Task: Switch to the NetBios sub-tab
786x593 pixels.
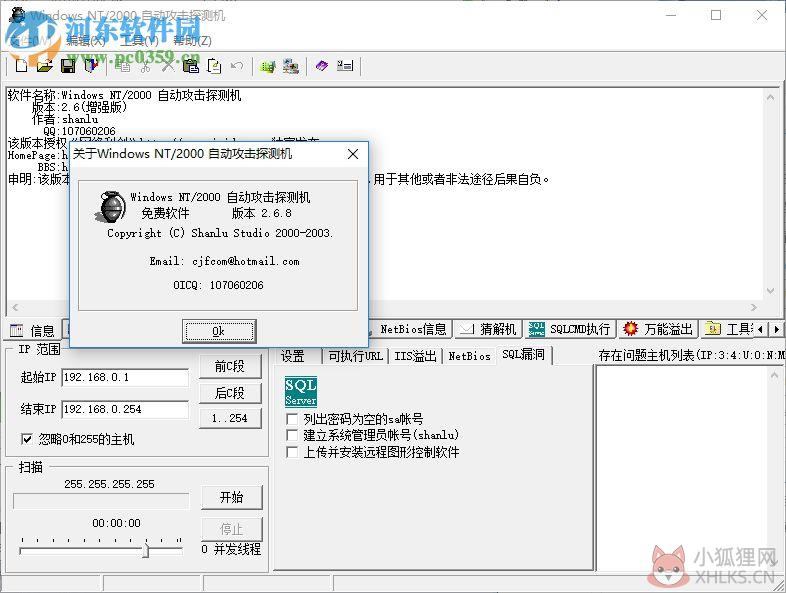Action: tap(469, 356)
